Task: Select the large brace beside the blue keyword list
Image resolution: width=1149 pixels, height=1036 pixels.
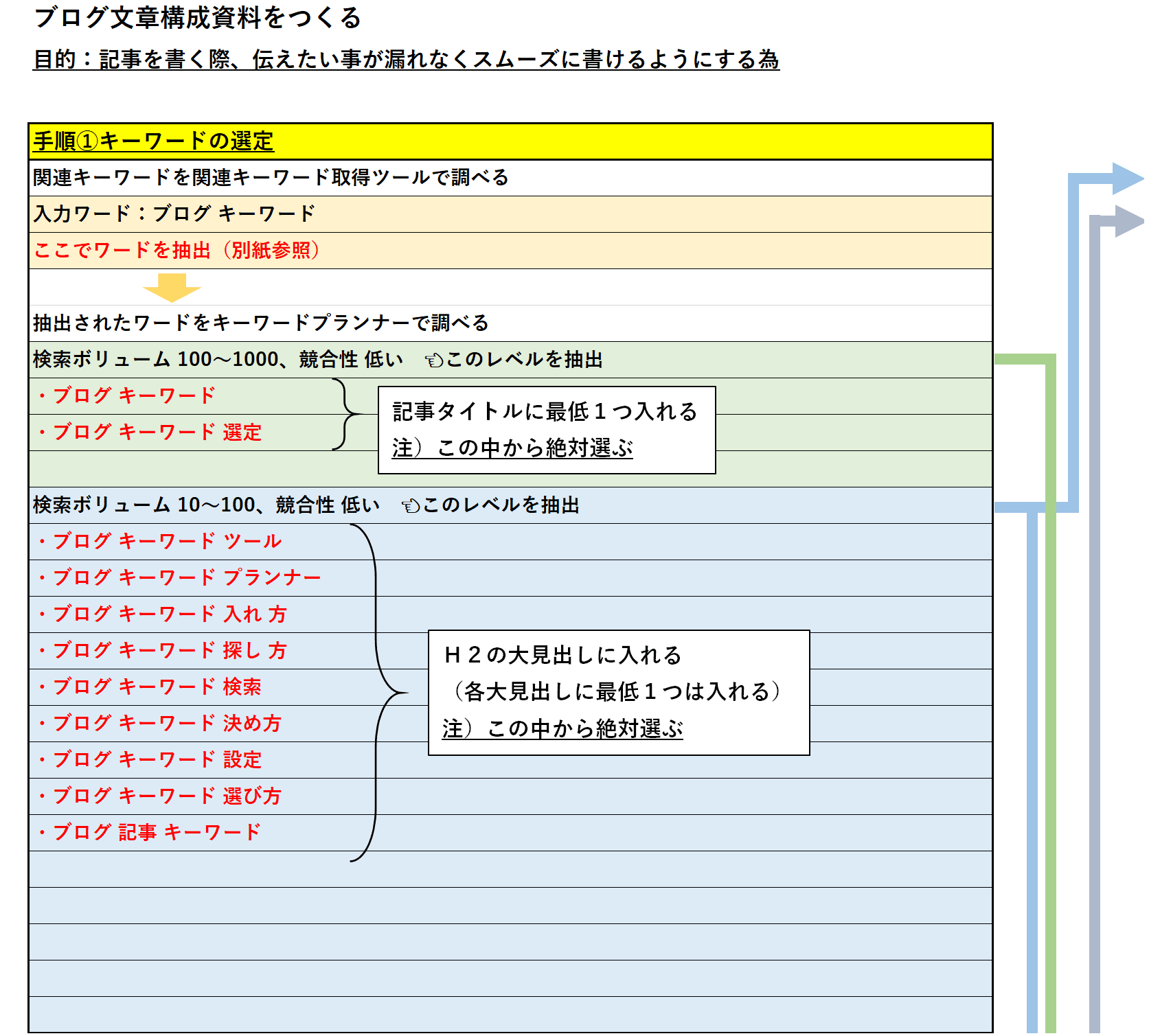Action: coord(378,693)
